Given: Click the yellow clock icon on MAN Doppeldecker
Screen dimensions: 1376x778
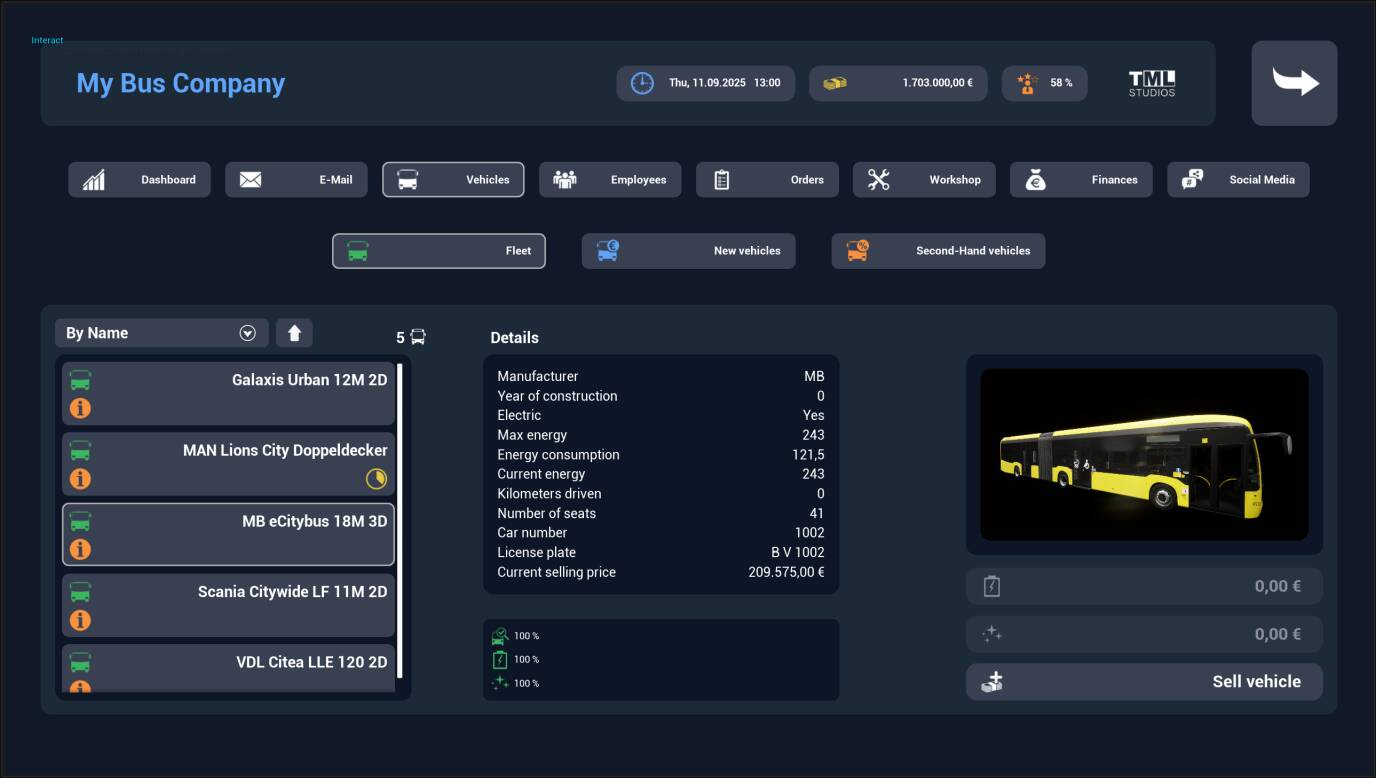Looking at the screenshot, I should (375, 479).
